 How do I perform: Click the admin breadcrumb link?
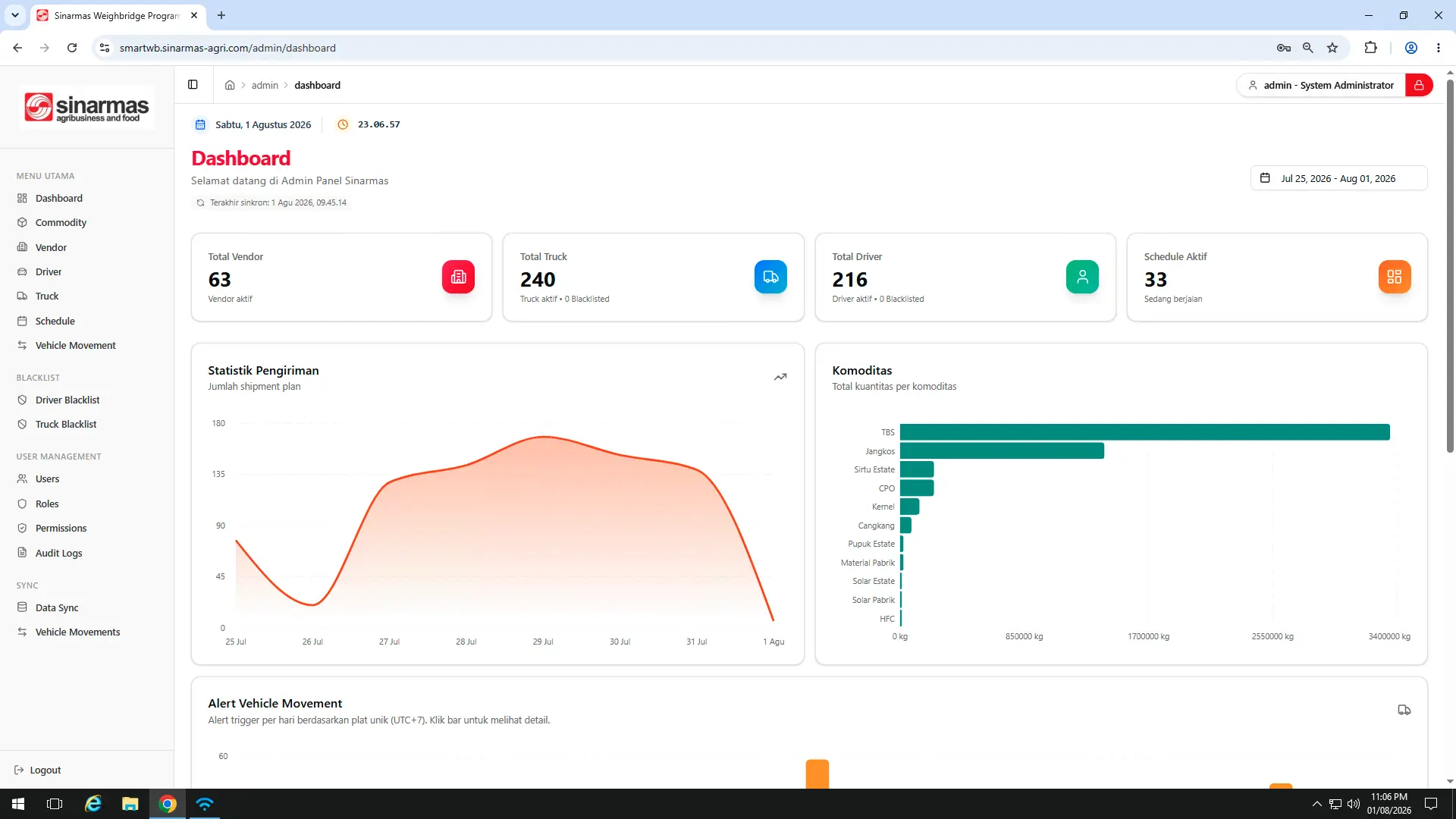265,85
